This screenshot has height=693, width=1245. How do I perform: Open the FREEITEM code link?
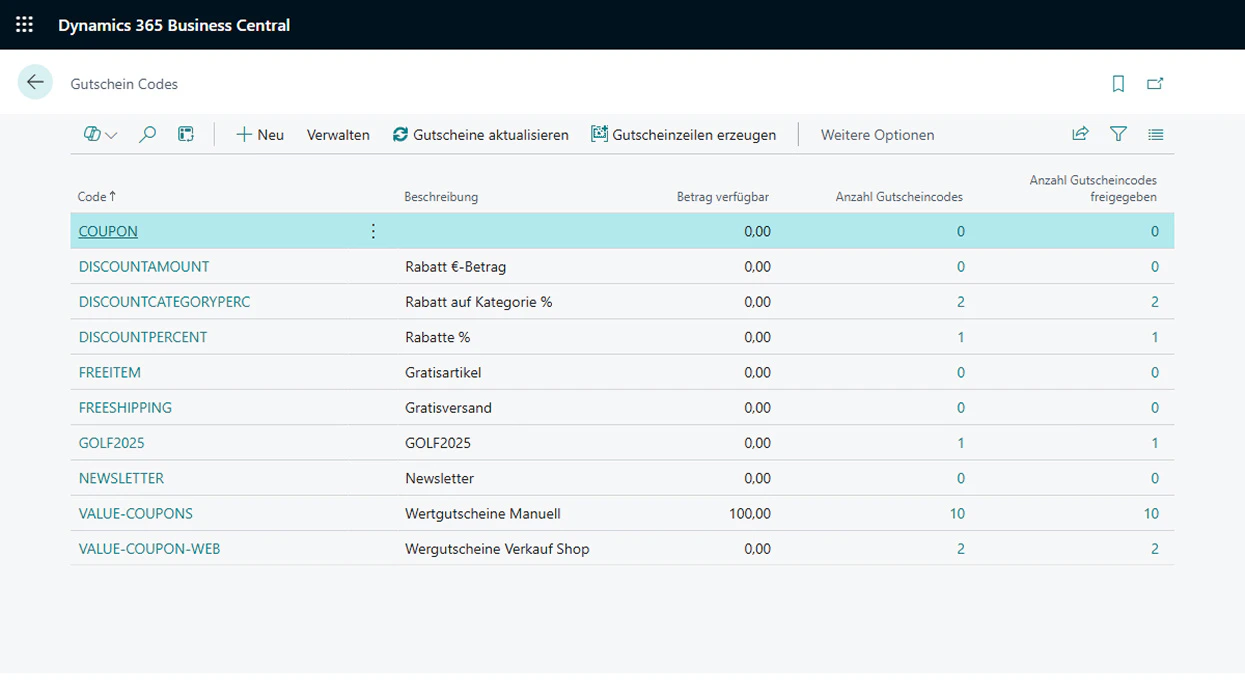[x=109, y=372]
